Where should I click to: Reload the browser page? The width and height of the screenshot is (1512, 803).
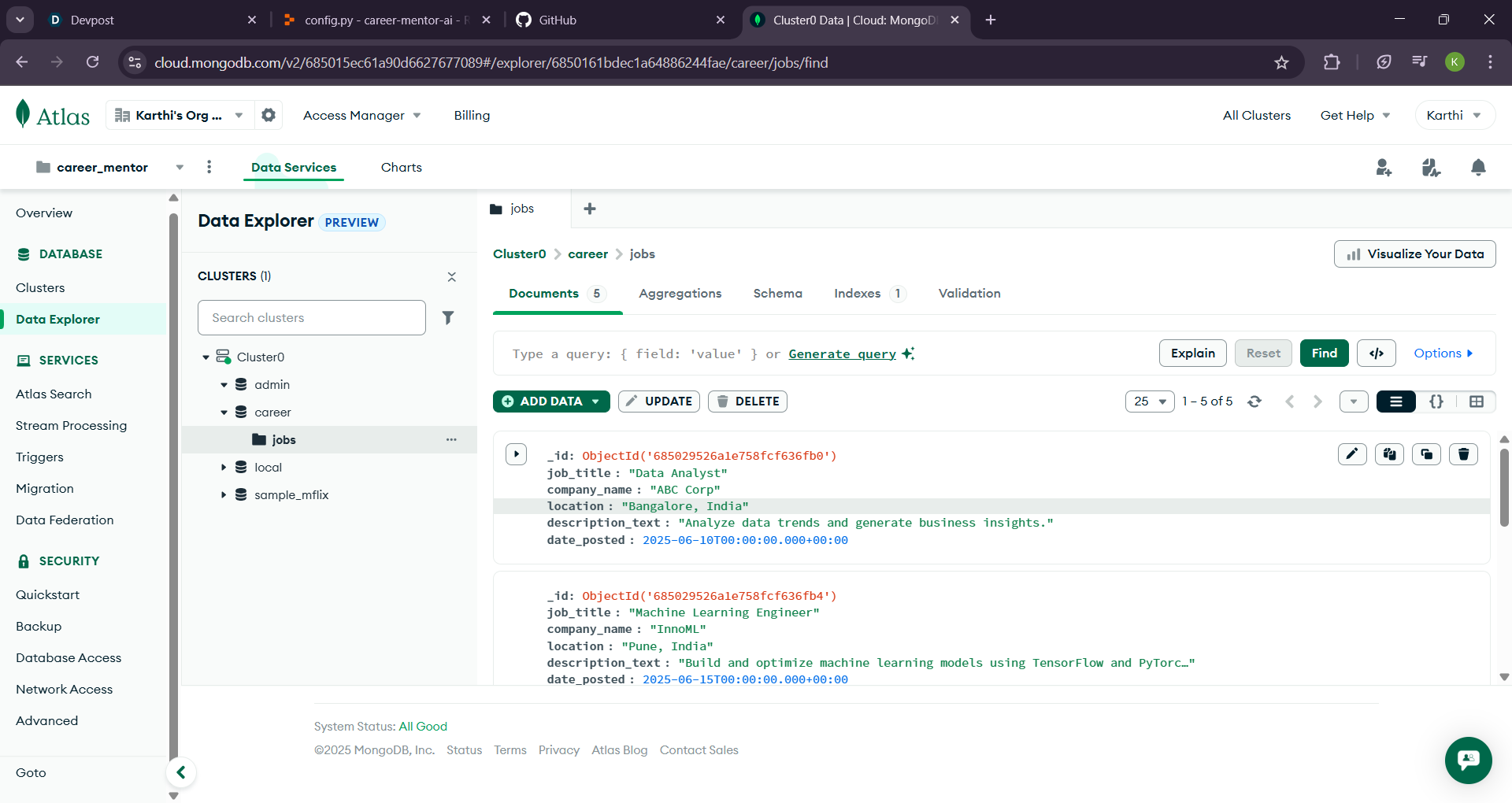click(92, 62)
